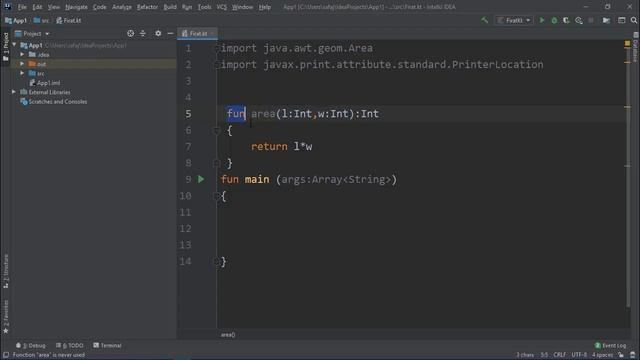Open the Analyze menu
The image size is (640, 360).
tap(122, 7)
